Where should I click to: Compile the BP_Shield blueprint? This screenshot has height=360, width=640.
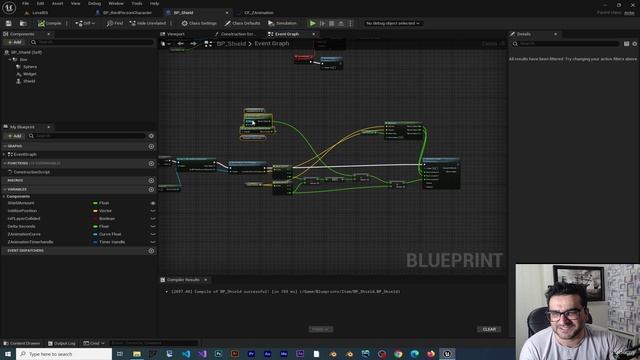(50, 23)
